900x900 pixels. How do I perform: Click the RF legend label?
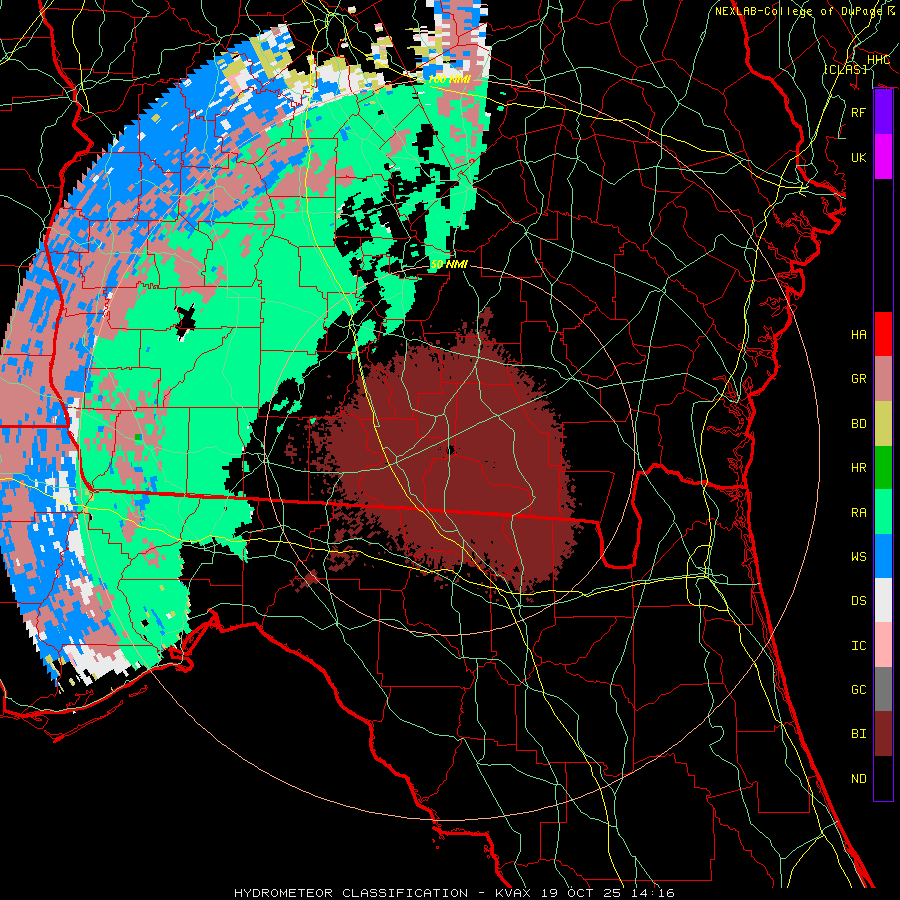point(859,112)
